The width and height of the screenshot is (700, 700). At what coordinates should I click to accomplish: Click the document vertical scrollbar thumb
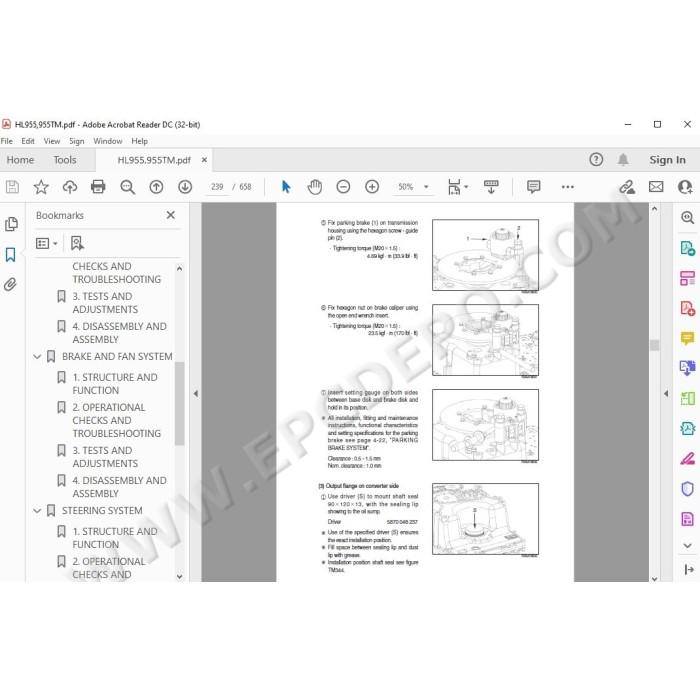[x=654, y=345]
